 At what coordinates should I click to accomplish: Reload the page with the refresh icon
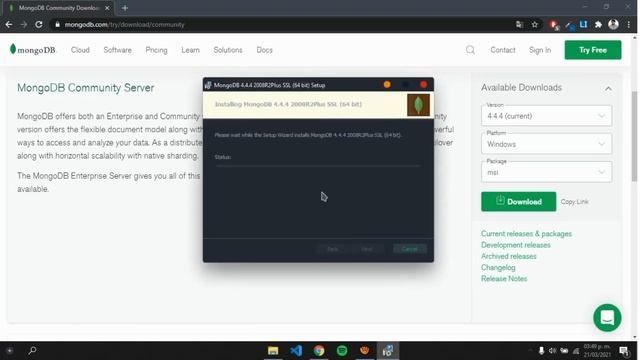39,24
